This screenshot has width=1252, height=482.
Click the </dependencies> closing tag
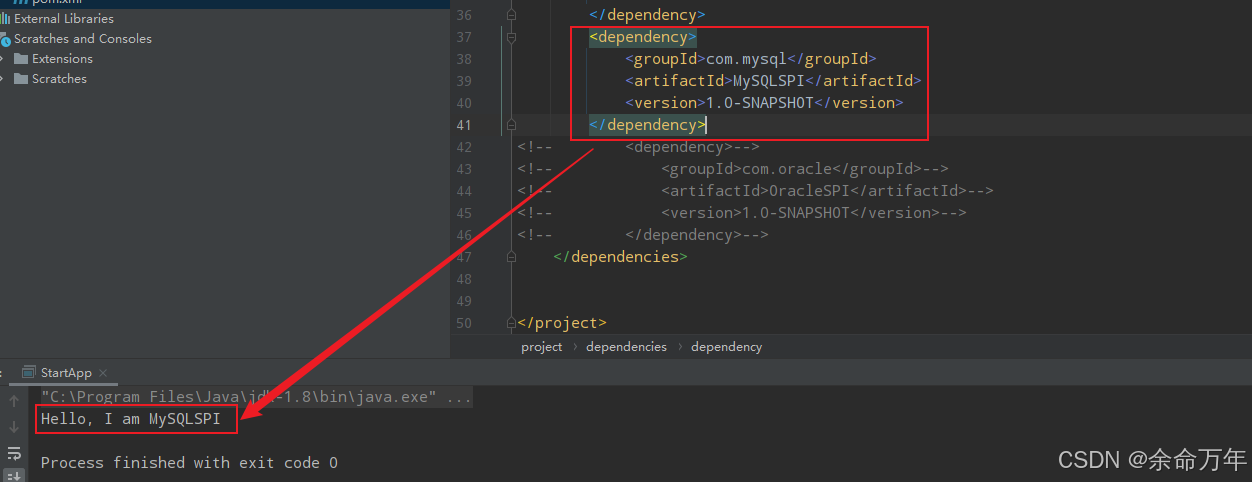click(x=621, y=257)
